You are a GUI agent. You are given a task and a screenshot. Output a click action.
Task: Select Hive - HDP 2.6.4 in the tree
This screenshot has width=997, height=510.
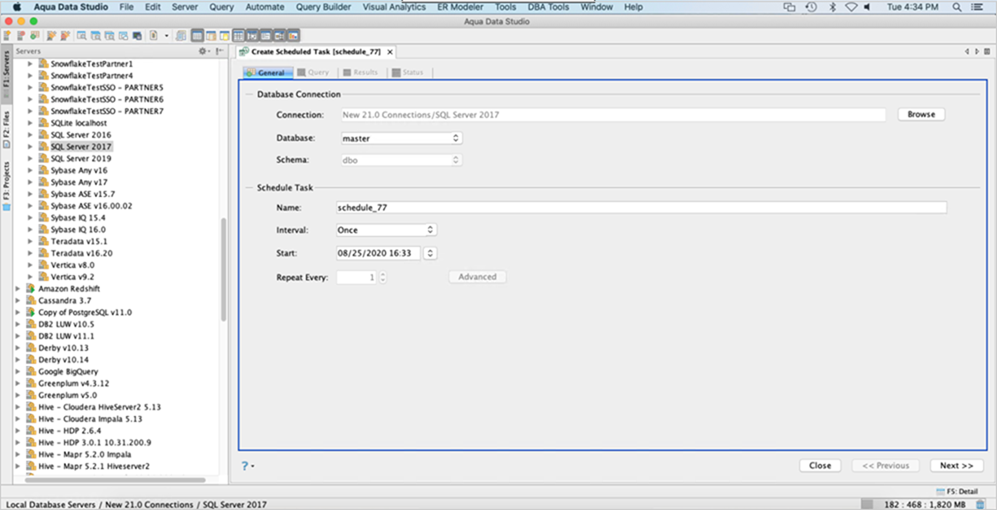click(69, 431)
